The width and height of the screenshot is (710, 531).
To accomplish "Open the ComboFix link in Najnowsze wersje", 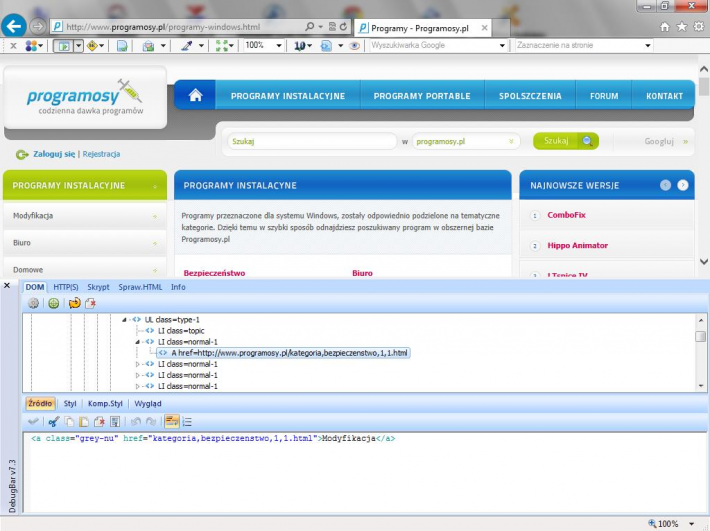I will tap(566, 215).
